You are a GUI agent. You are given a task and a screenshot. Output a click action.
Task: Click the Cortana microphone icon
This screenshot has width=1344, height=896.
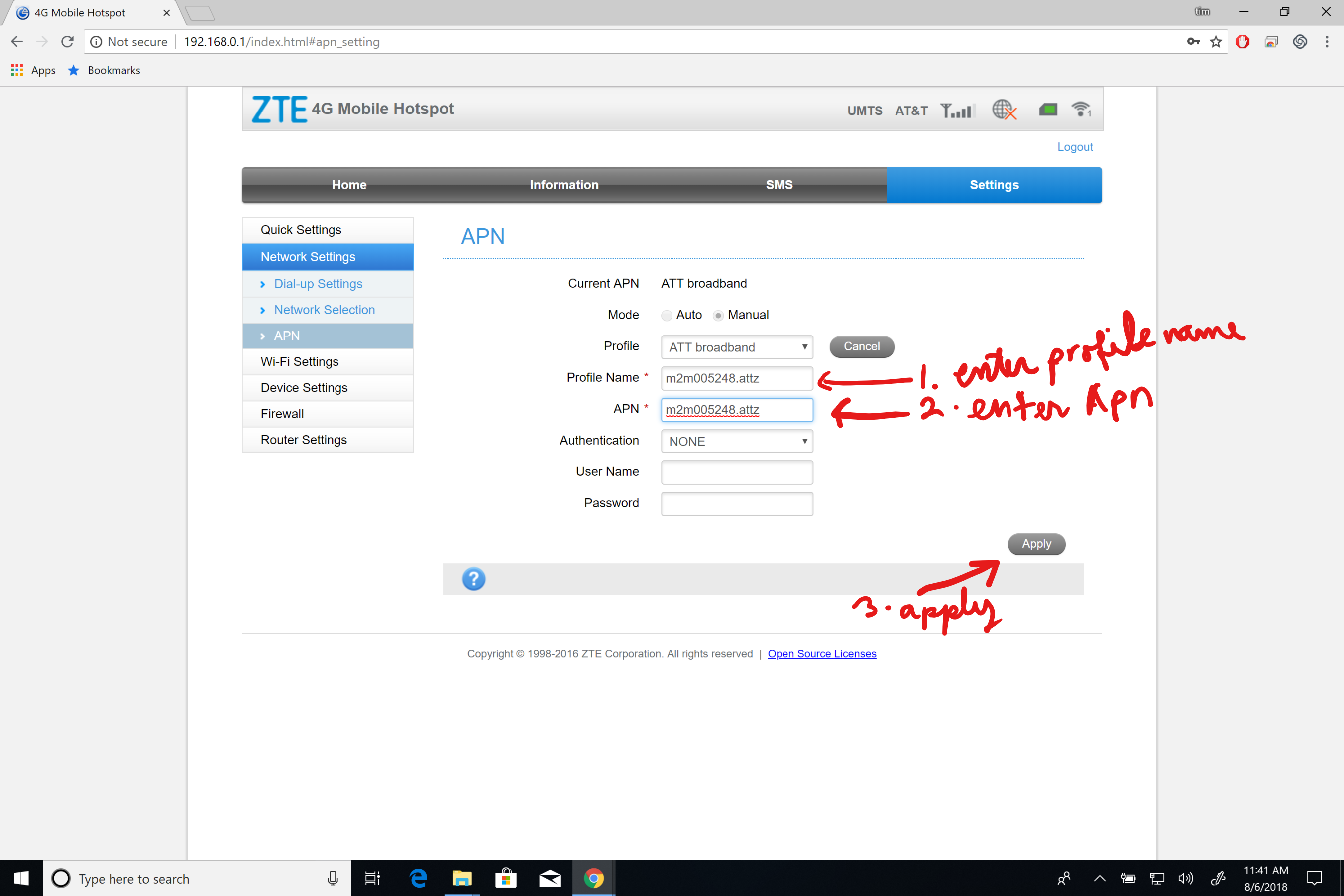click(x=333, y=878)
